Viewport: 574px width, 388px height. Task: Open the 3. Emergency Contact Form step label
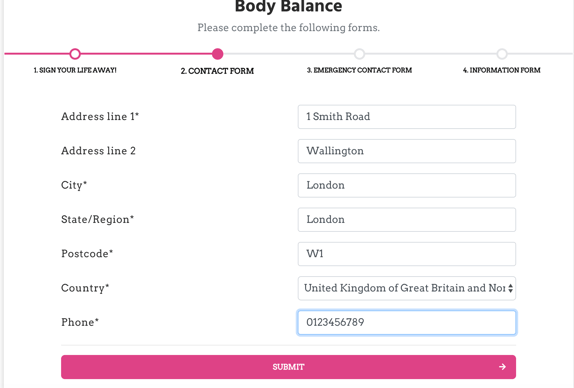point(359,70)
